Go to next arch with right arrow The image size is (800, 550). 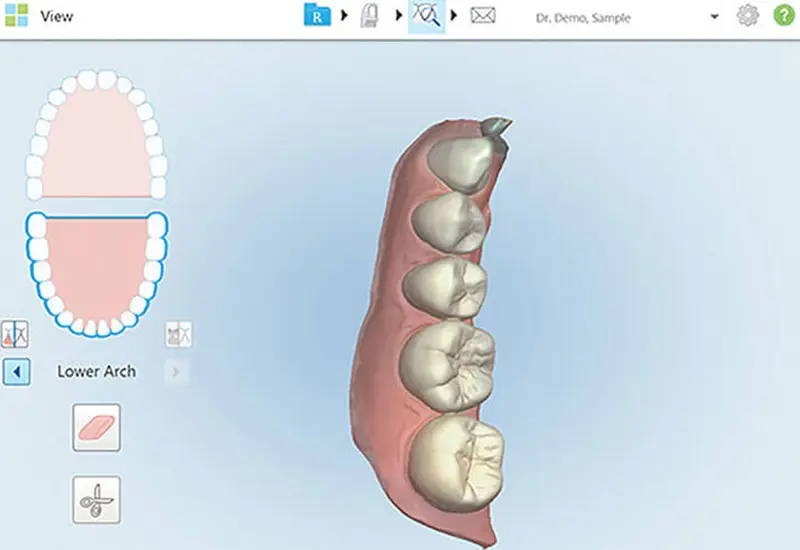pyautogui.click(x=177, y=372)
